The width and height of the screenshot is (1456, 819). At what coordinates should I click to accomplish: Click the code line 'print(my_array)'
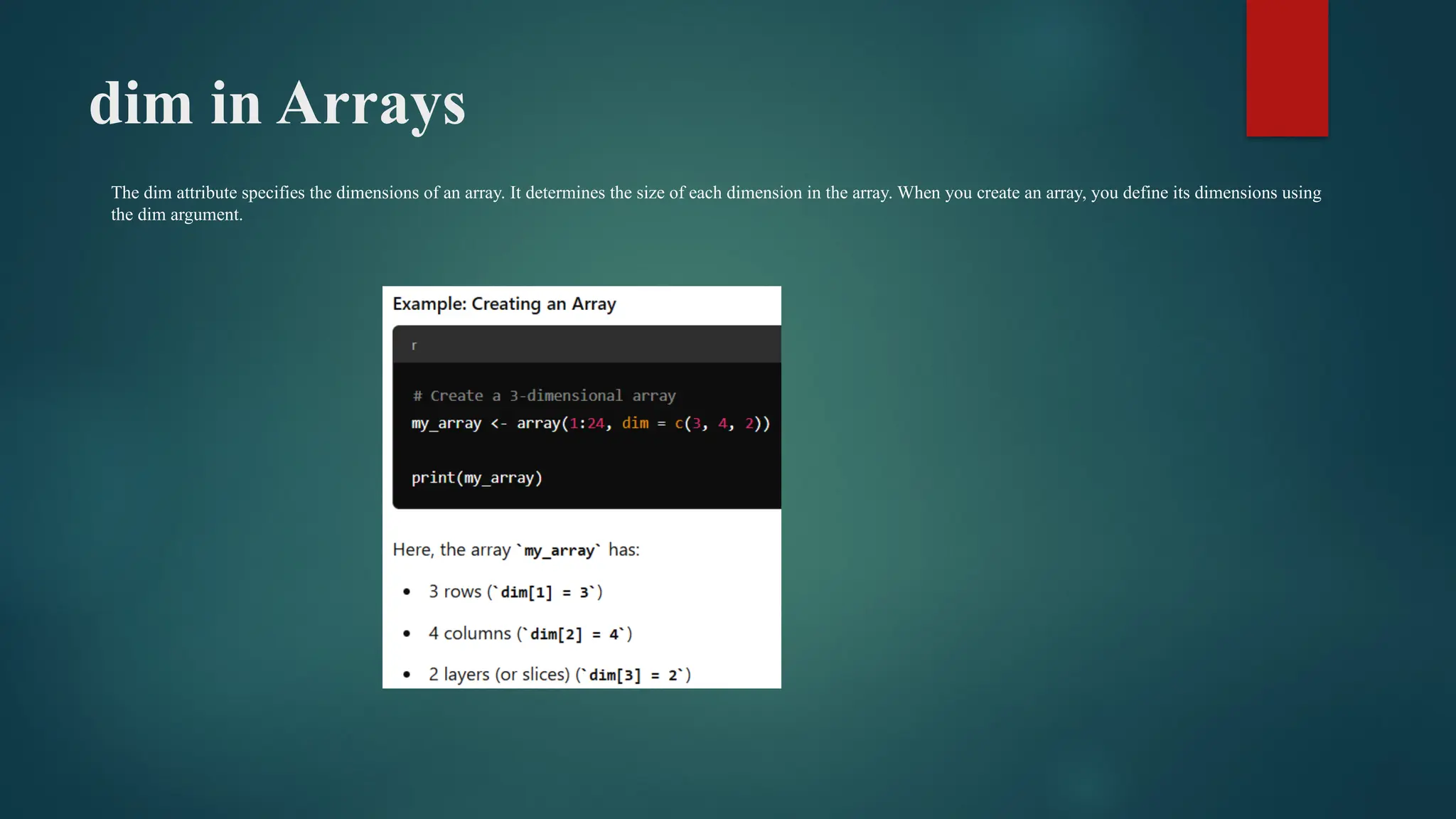tap(477, 478)
